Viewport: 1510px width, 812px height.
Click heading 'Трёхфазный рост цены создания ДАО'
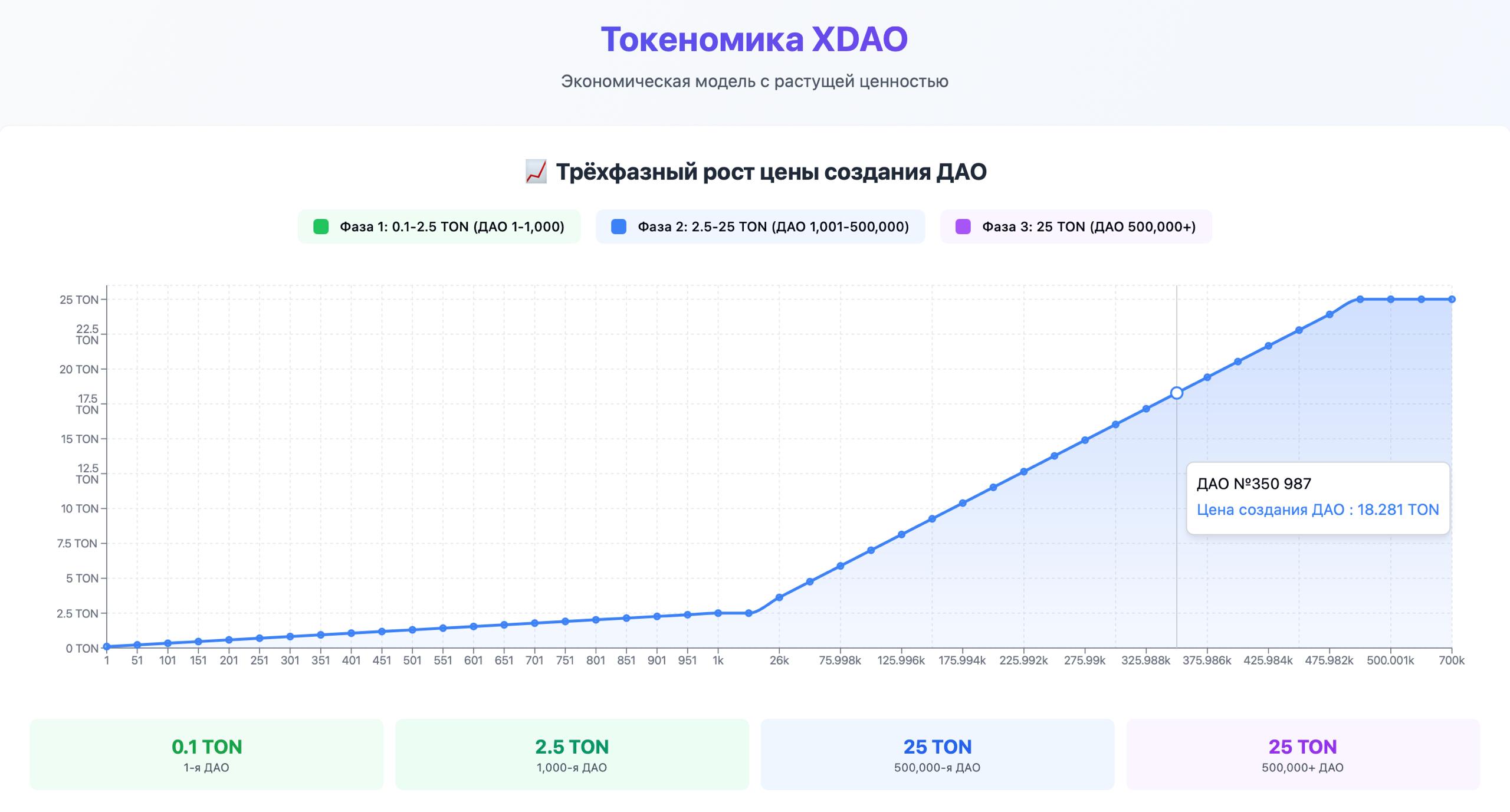771,172
